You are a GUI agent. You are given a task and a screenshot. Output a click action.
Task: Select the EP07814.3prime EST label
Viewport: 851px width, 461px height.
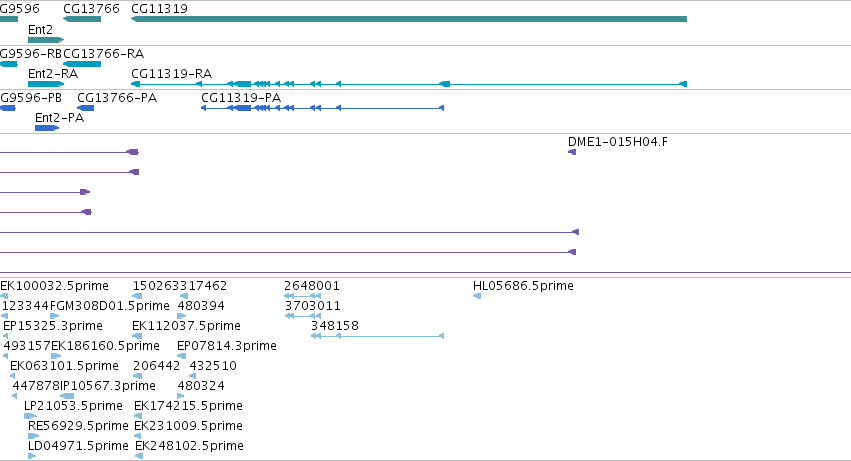coord(227,346)
